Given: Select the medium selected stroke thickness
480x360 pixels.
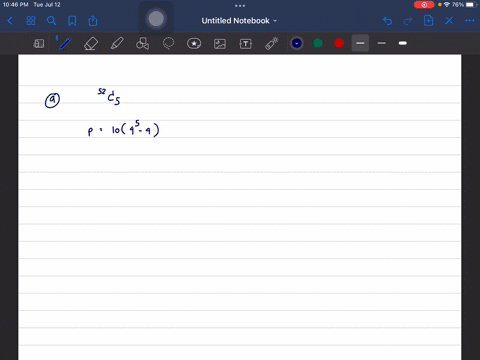Looking at the screenshot, I should 360,43.
